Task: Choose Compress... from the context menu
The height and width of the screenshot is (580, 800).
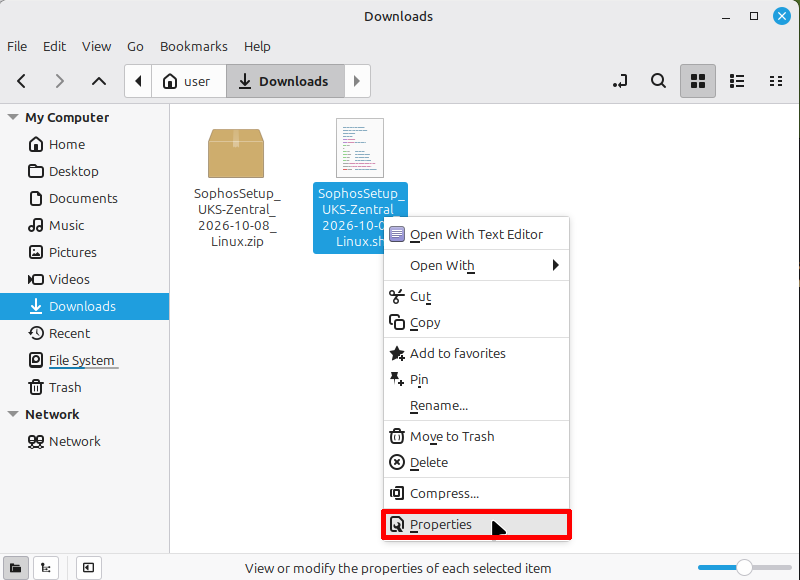Action: pyautogui.click(x=476, y=494)
